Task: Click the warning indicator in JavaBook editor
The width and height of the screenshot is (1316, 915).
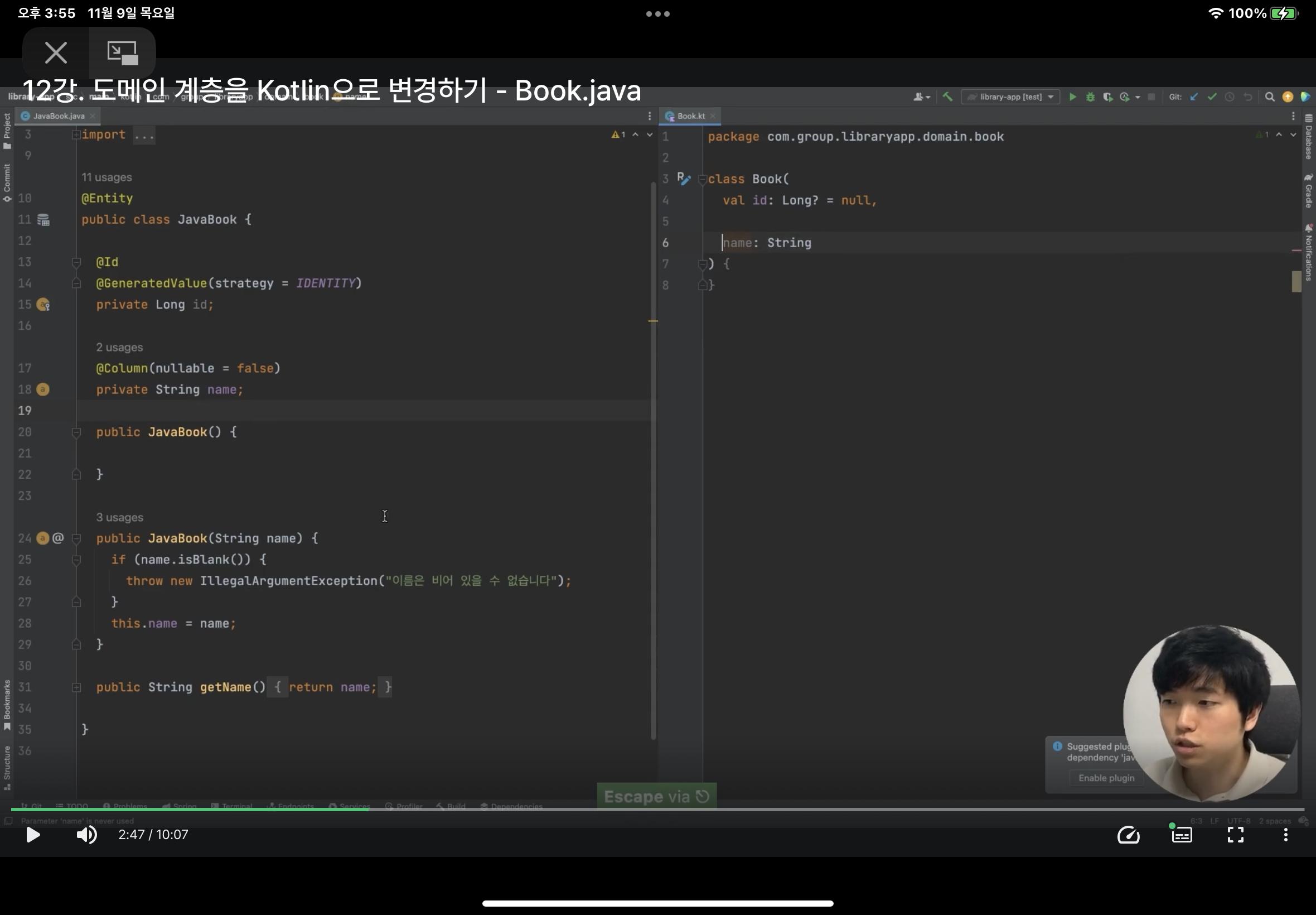Action: click(618, 134)
